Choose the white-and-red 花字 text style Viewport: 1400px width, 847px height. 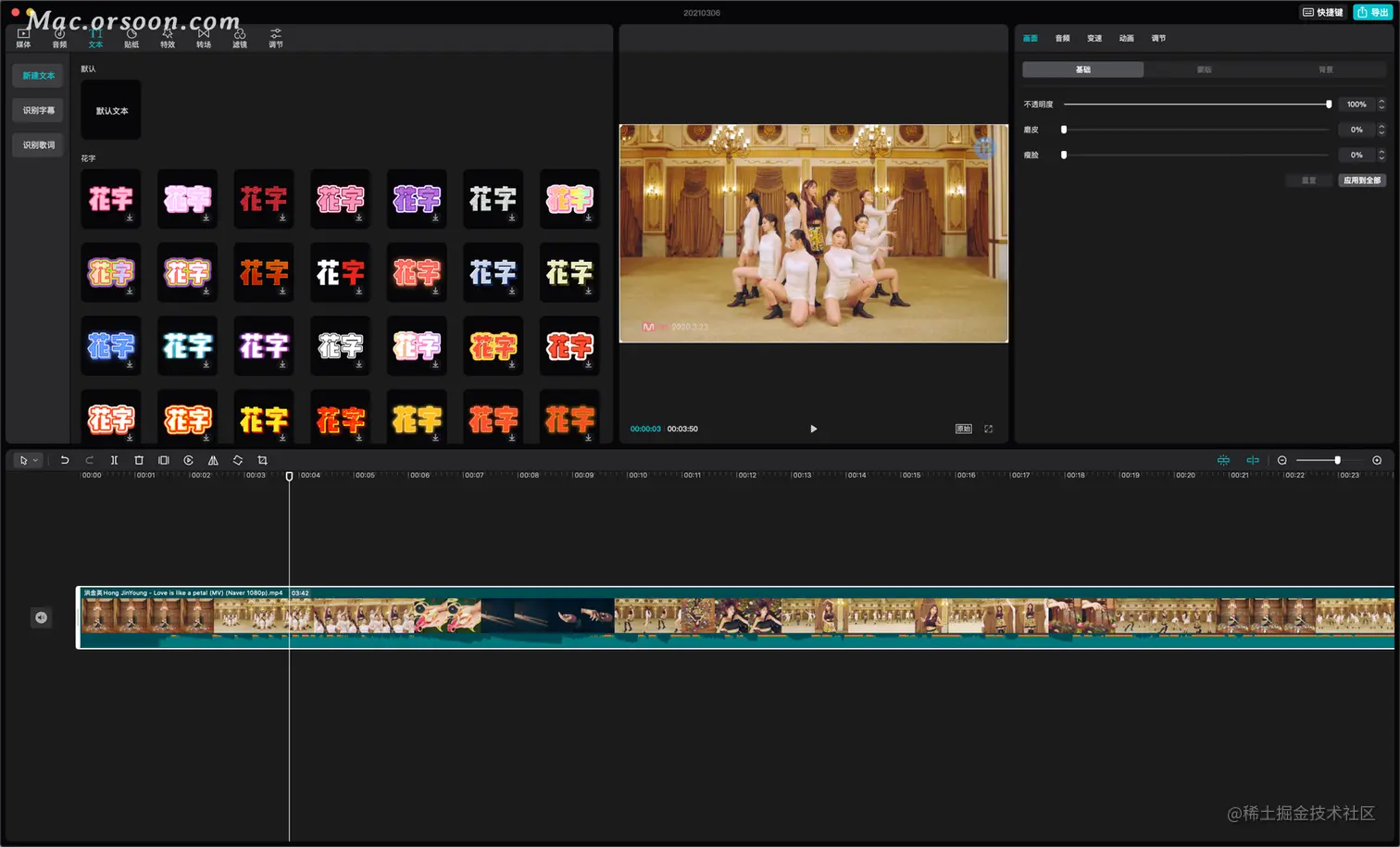click(x=340, y=272)
